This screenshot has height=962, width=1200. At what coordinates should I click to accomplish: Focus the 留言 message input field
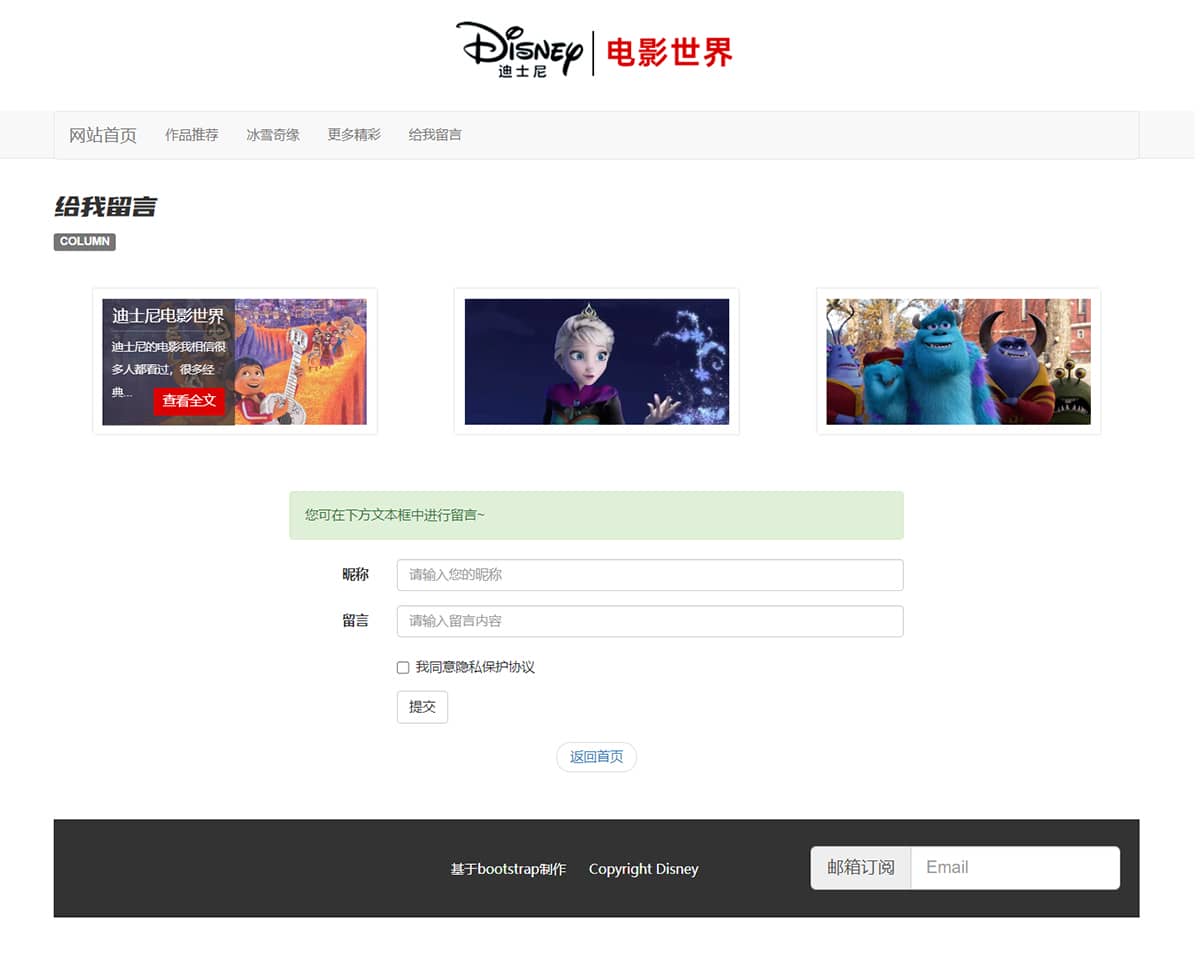[650, 621]
